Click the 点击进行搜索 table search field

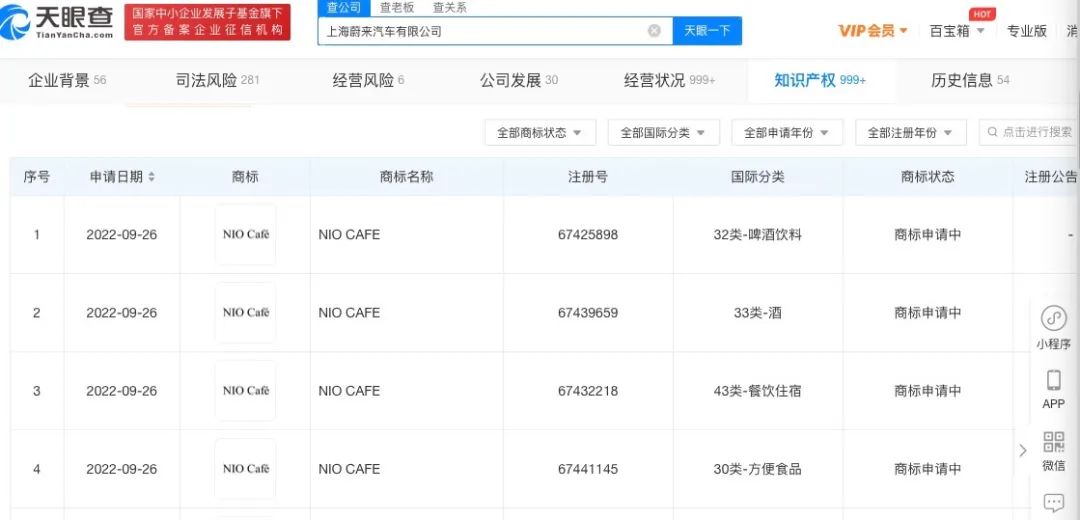pos(1029,132)
